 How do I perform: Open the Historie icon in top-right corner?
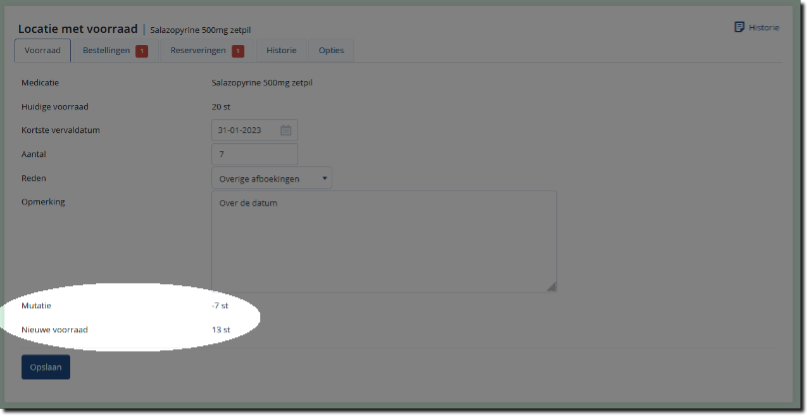(739, 27)
